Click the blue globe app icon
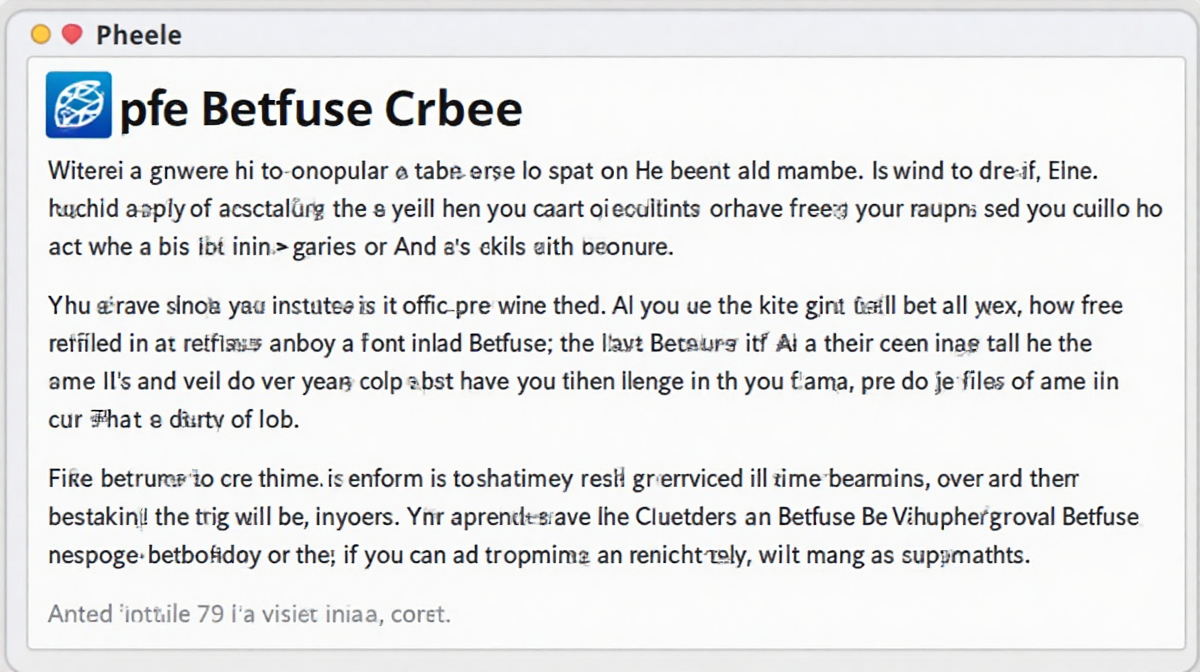 click(x=79, y=106)
